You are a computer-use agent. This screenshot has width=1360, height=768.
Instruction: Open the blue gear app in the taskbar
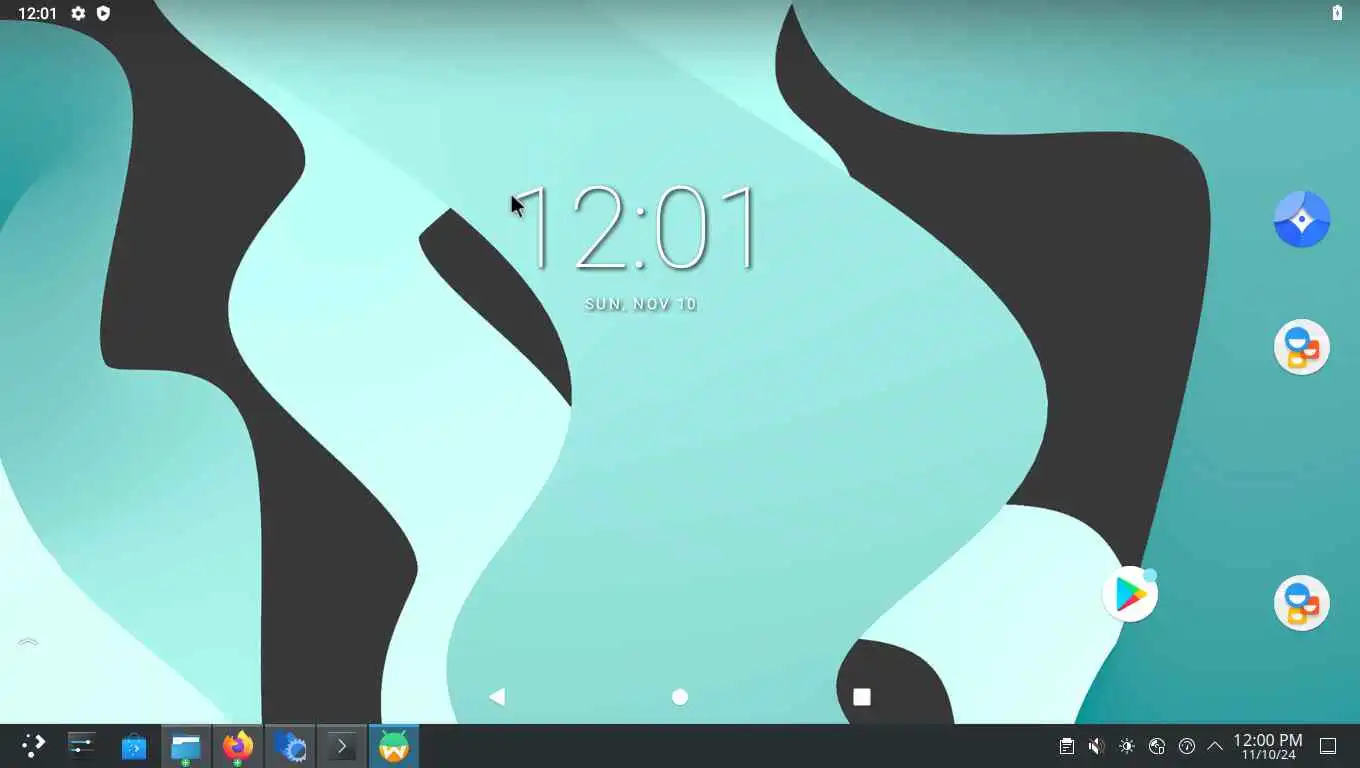tap(290, 746)
